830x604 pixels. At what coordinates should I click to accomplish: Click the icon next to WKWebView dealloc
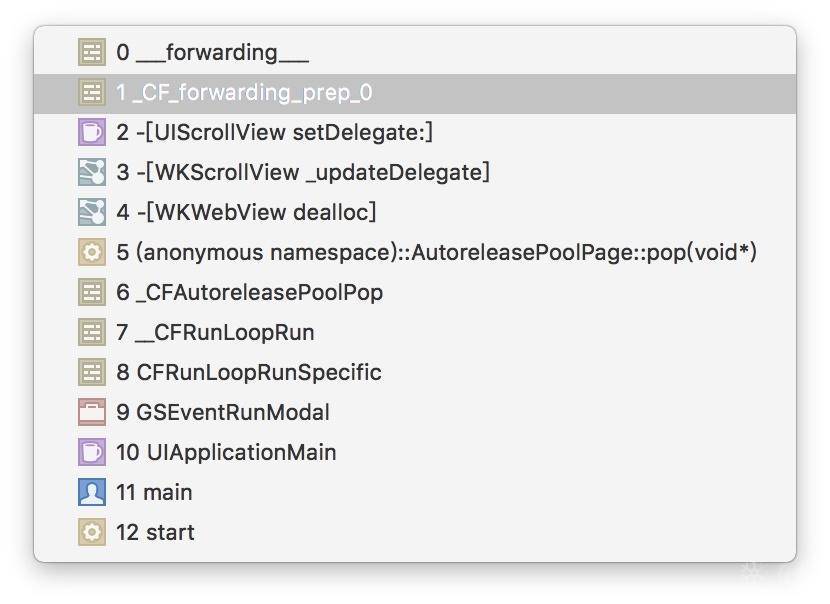pos(92,213)
